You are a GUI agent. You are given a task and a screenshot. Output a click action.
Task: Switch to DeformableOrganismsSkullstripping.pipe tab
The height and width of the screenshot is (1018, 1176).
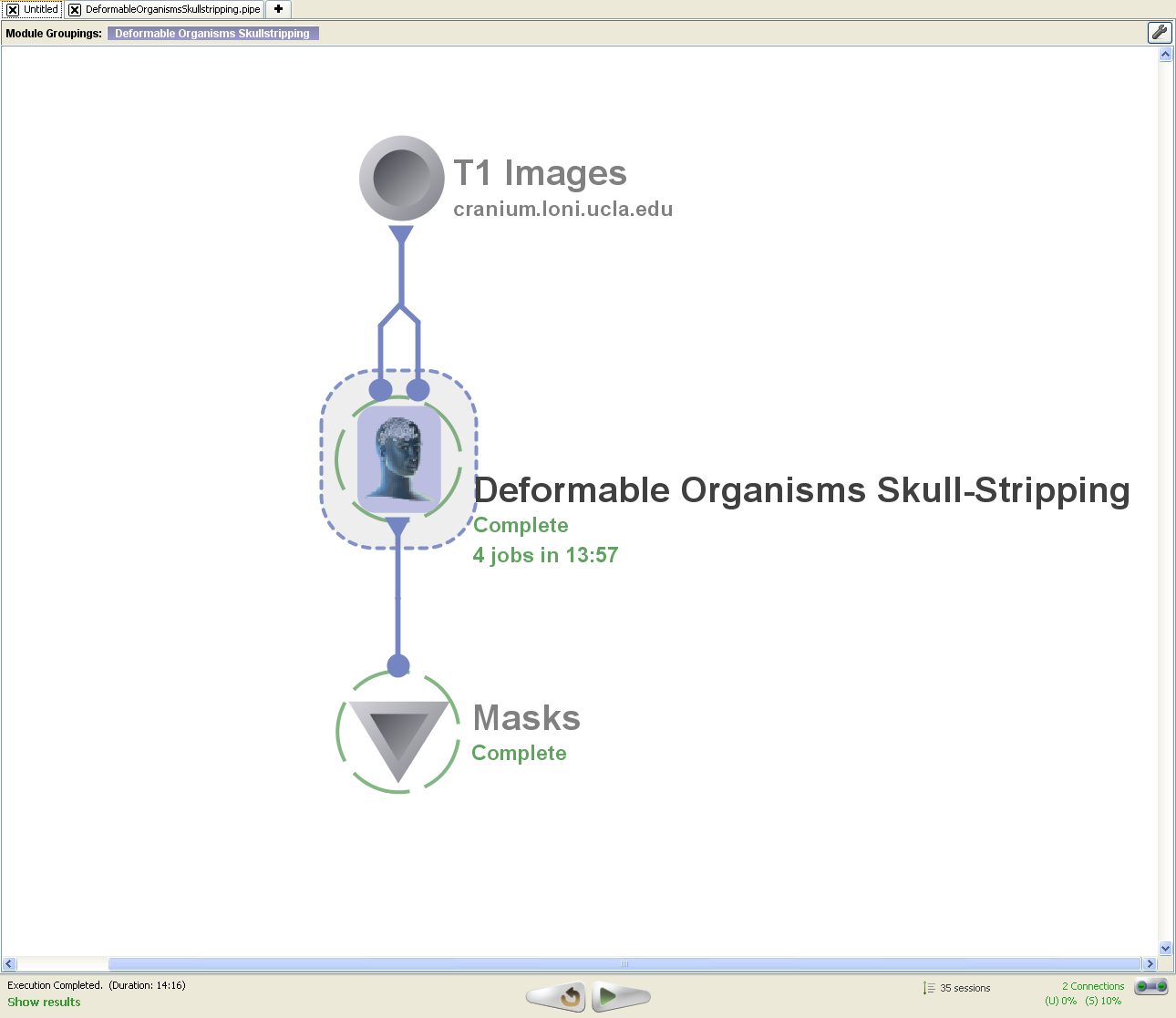pos(172,10)
